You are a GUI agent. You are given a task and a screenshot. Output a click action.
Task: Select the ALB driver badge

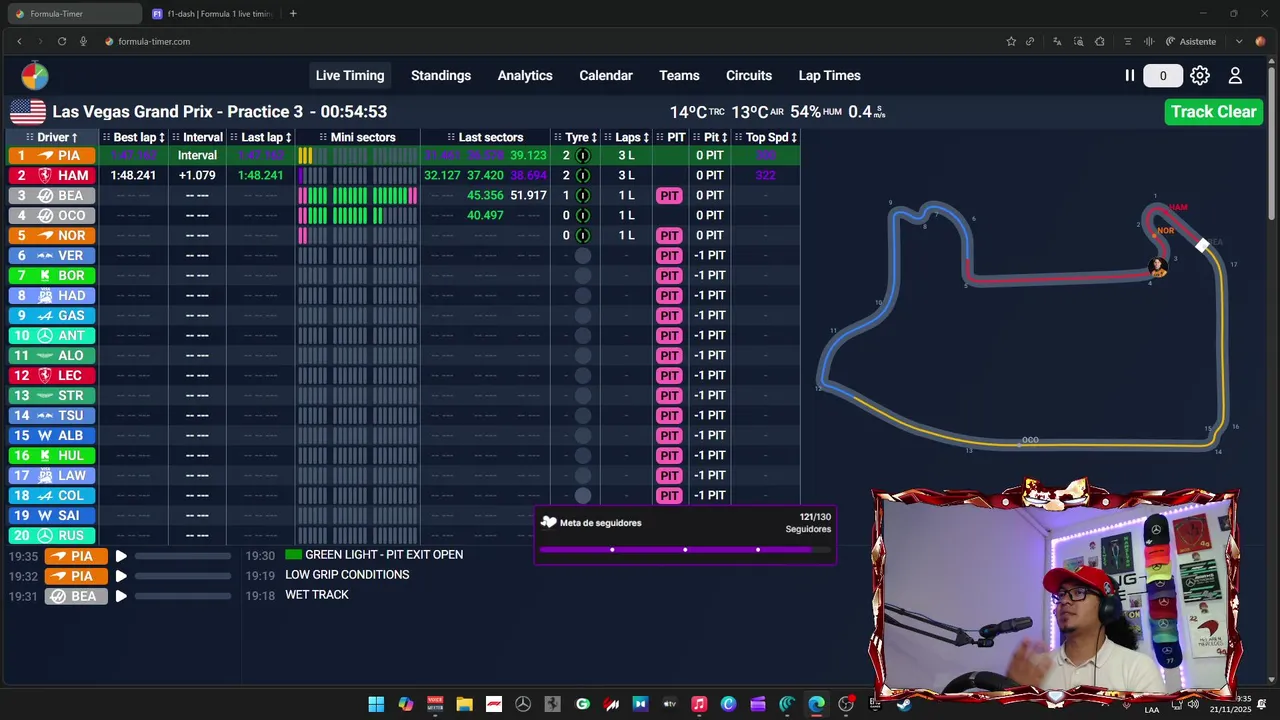pos(51,435)
